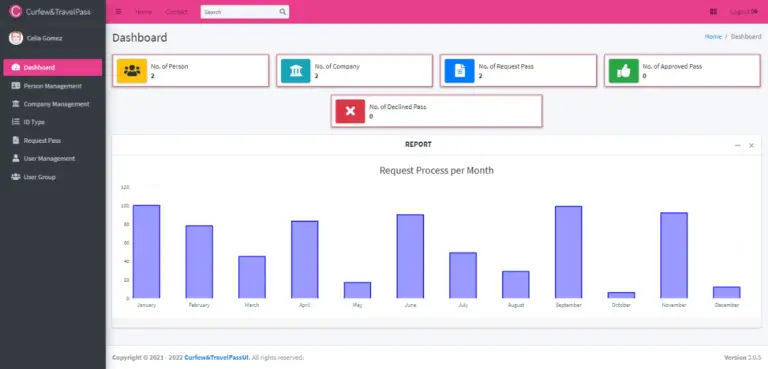Click the Celia Gomez username text
The width and height of the screenshot is (768, 369).
point(45,38)
